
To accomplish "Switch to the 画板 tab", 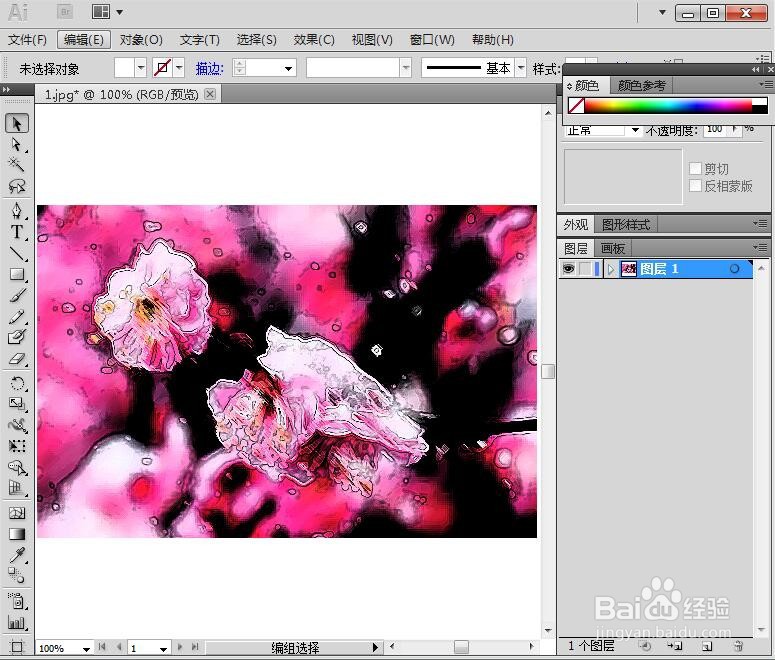I will pos(613,248).
